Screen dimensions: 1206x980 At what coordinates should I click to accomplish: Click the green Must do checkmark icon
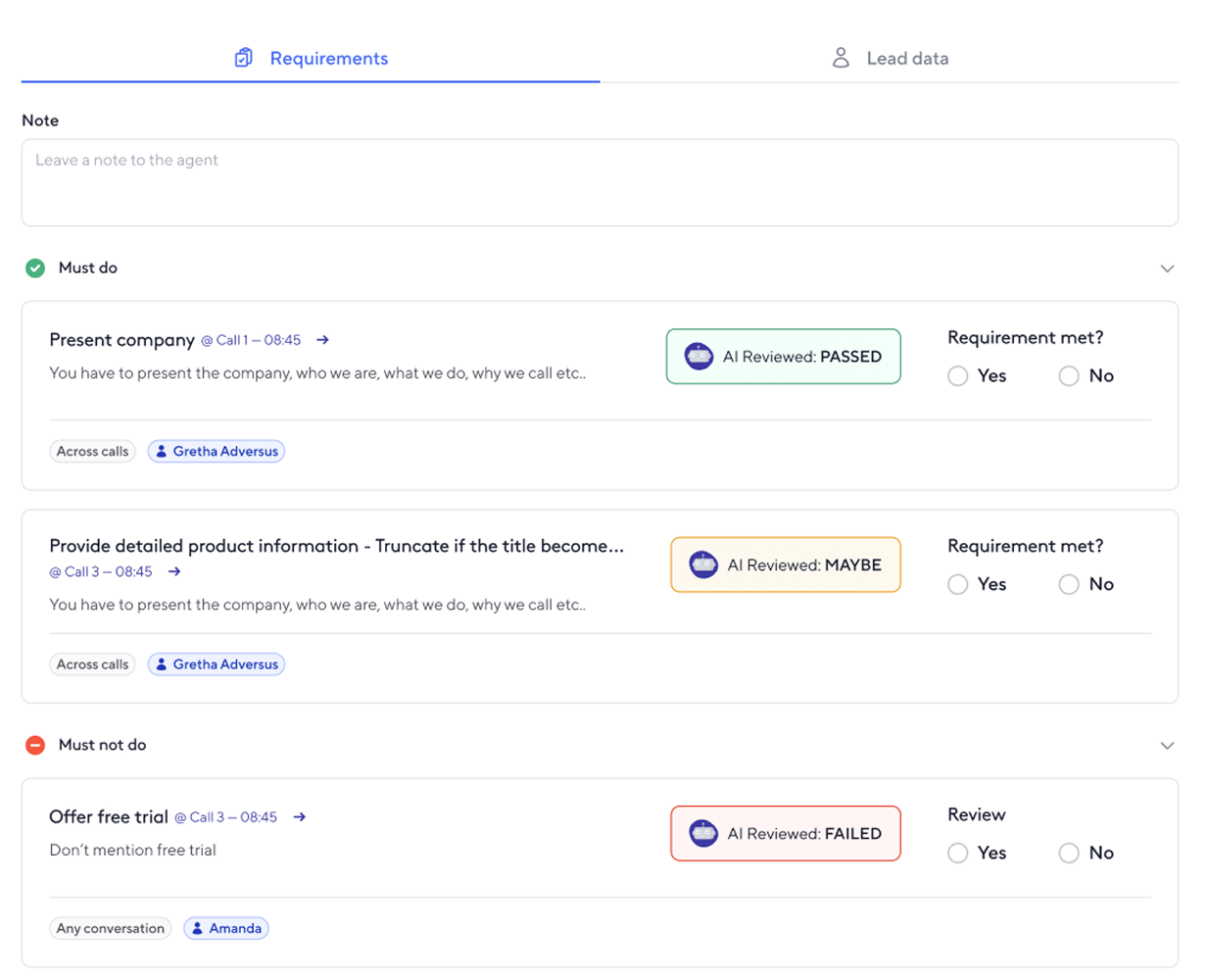click(x=35, y=268)
